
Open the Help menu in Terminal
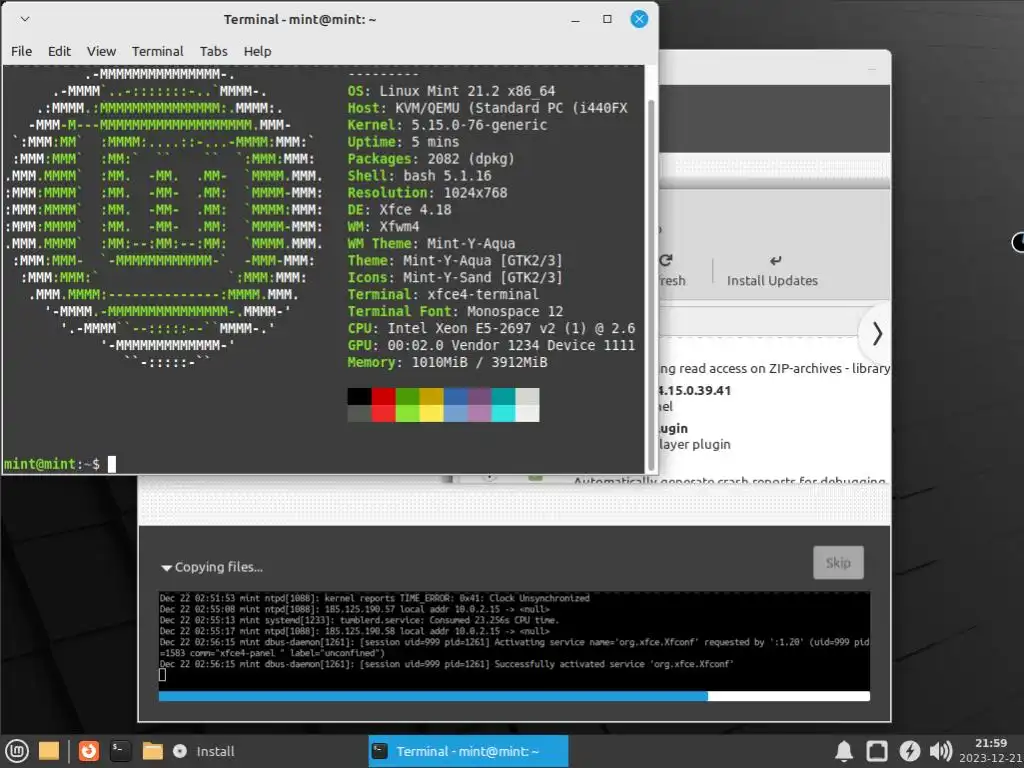click(x=257, y=51)
